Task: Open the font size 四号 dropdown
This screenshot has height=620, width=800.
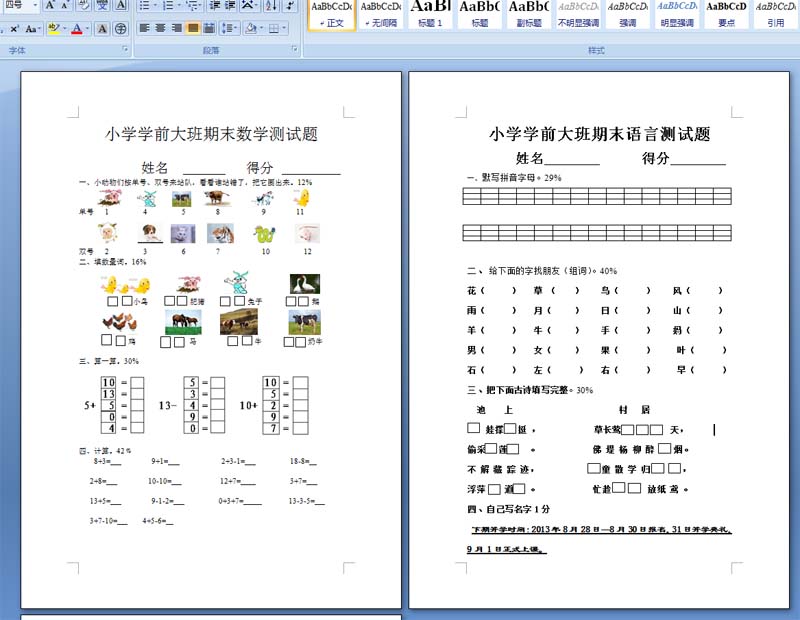Action: pyautogui.click(x=35, y=5)
